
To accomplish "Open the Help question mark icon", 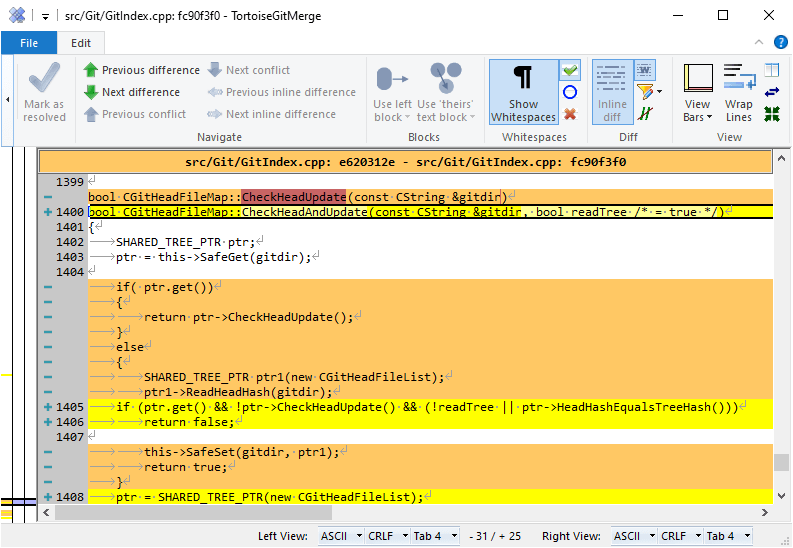I will pos(782,43).
